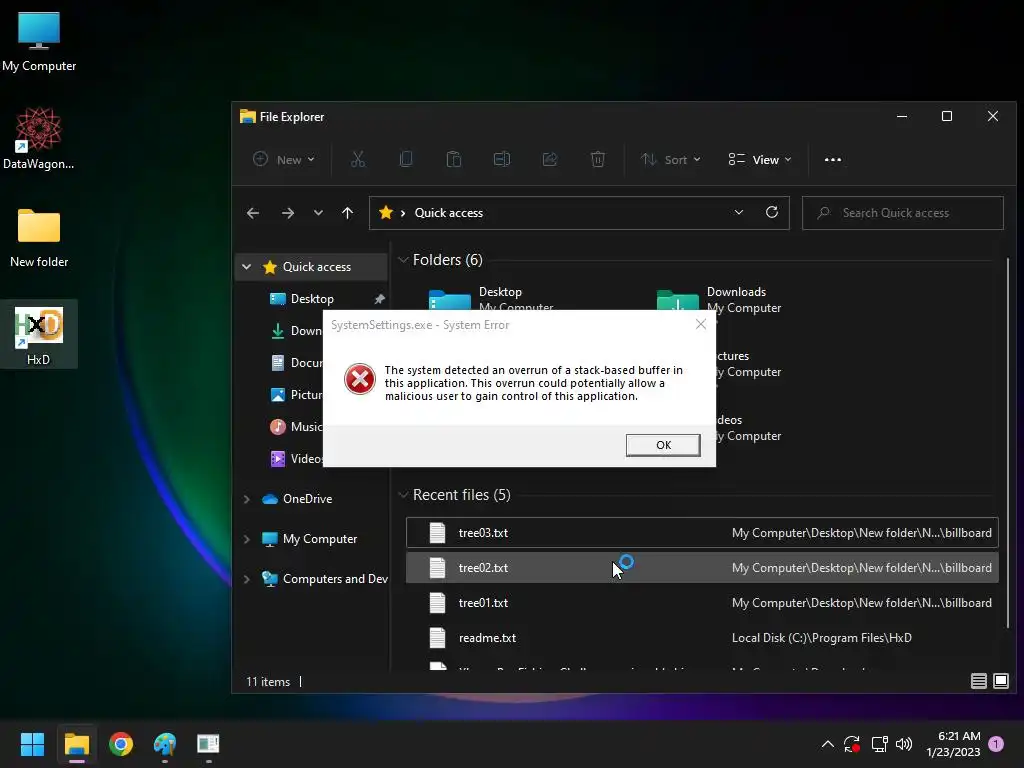Collapse the Recent files (5) group
The image size is (1024, 768).
click(403, 495)
